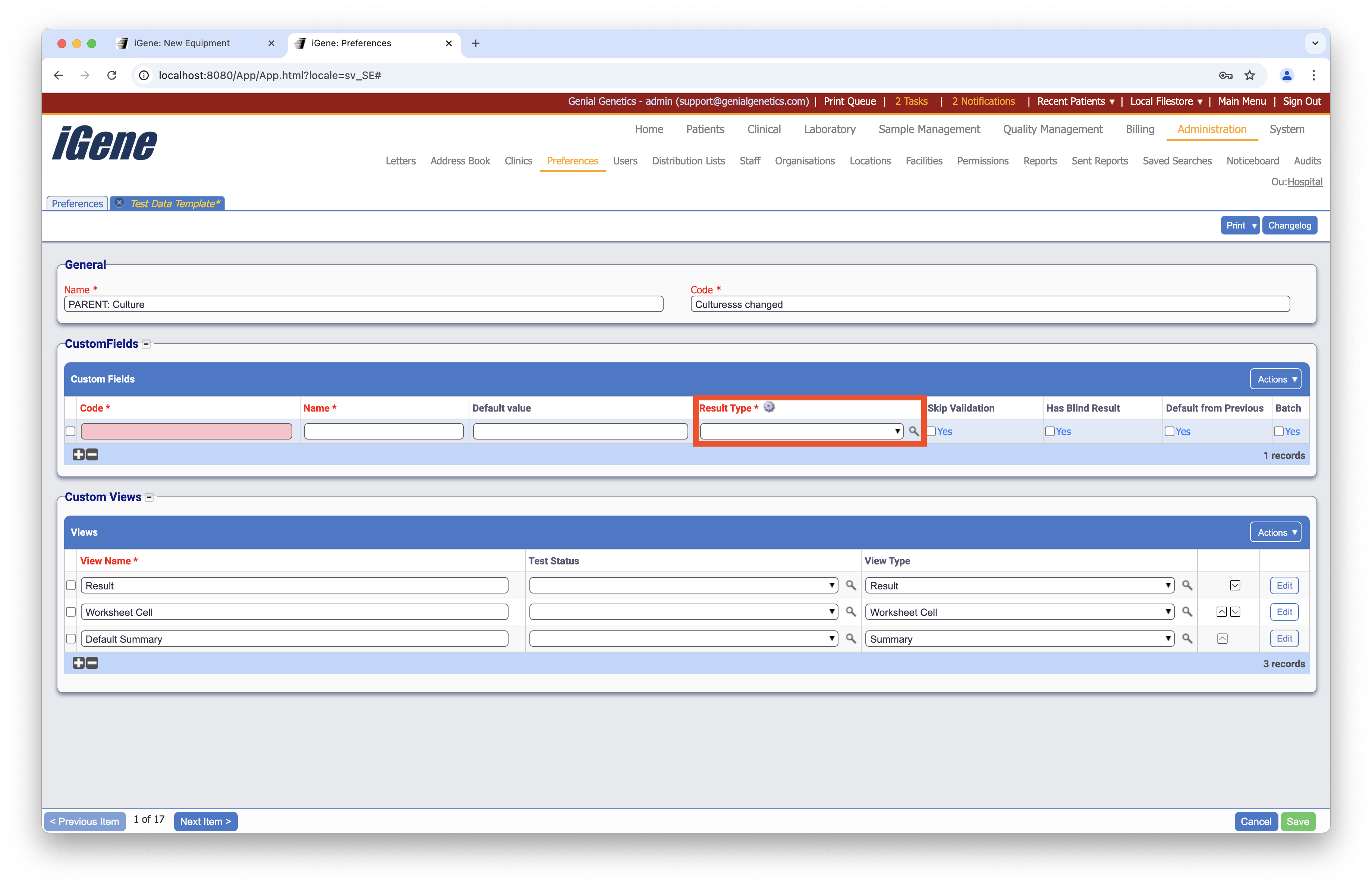Move Result view down with arrow icon
This screenshot has height=888, width=1372.
pyautogui.click(x=1235, y=585)
